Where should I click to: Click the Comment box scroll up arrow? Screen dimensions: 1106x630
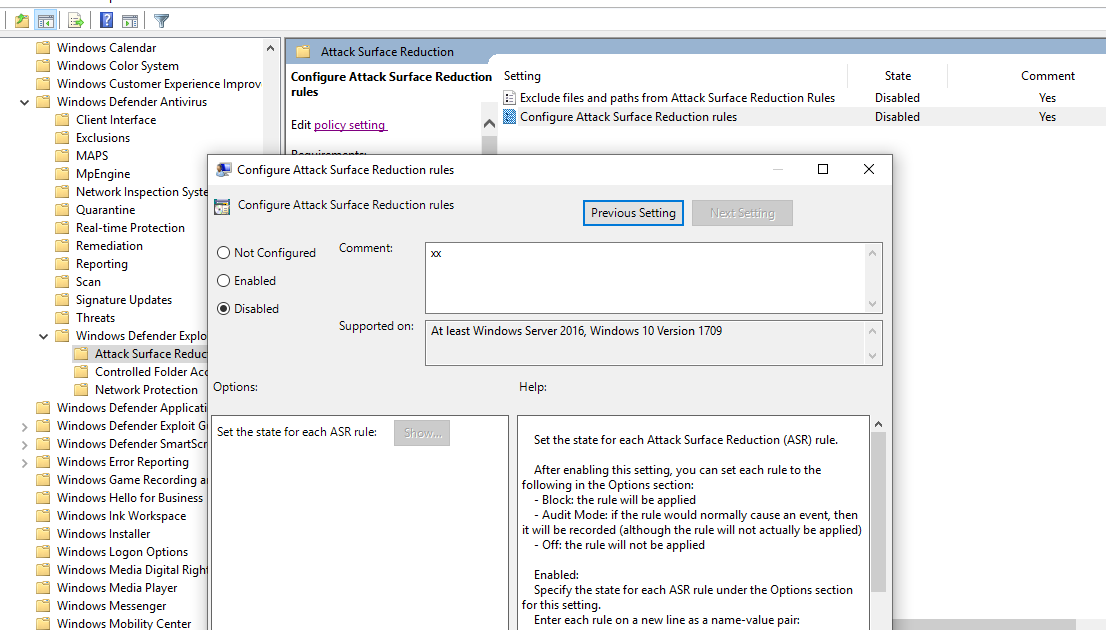pyautogui.click(x=873, y=253)
